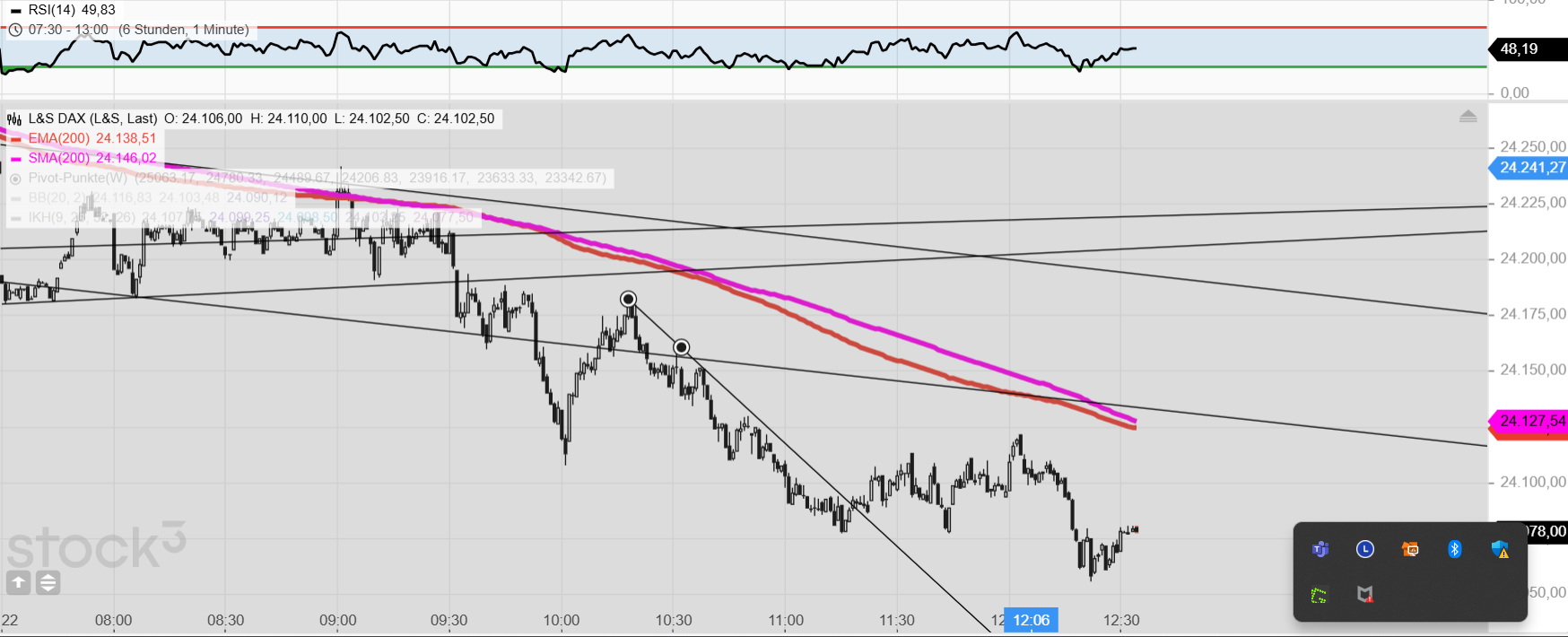Image resolution: width=1568 pixels, height=637 pixels.
Task: Click the Bluetooth tray icon
Action: point(1455,549)
